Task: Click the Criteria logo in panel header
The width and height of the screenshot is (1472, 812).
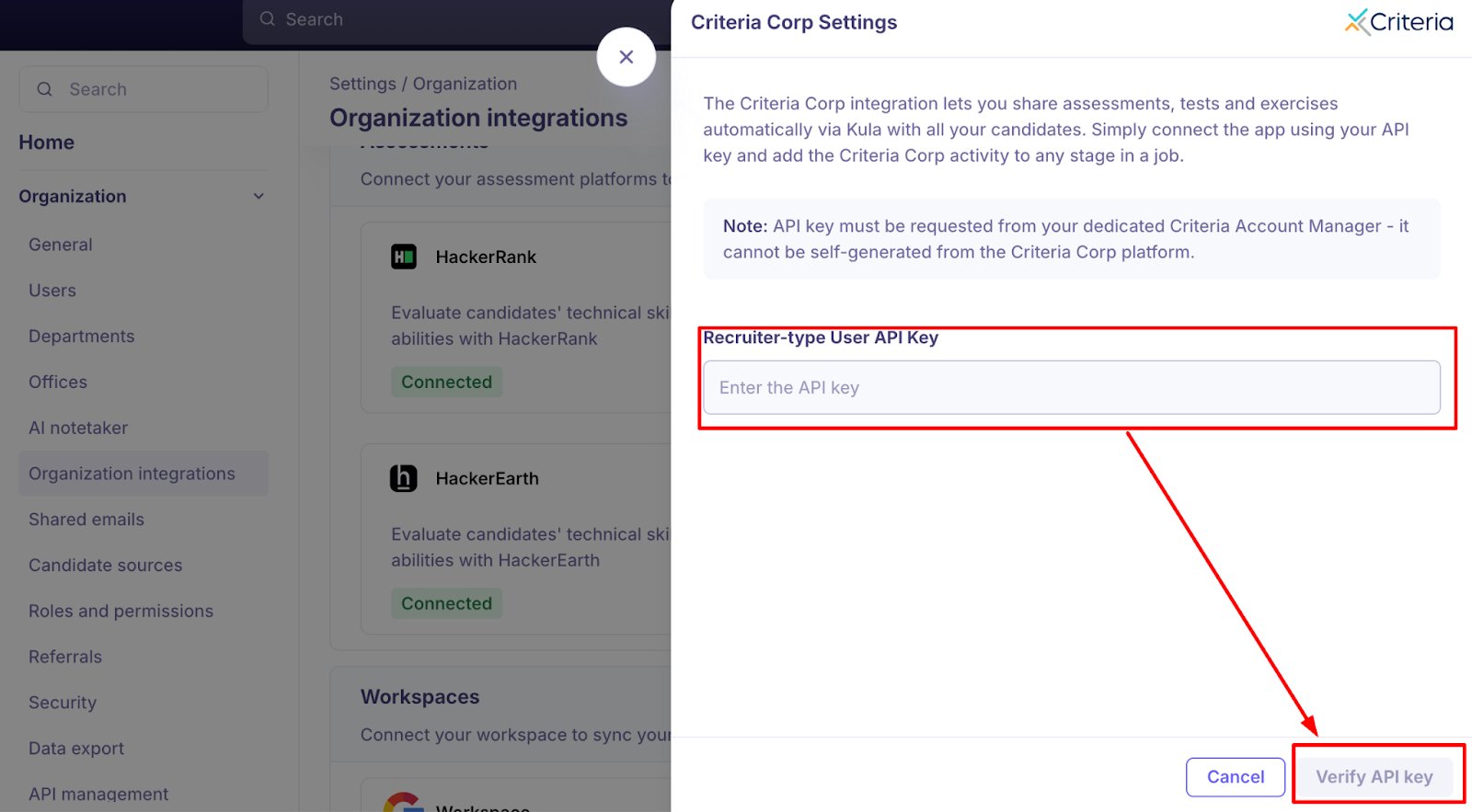Action: click(x=1398, y=22)
